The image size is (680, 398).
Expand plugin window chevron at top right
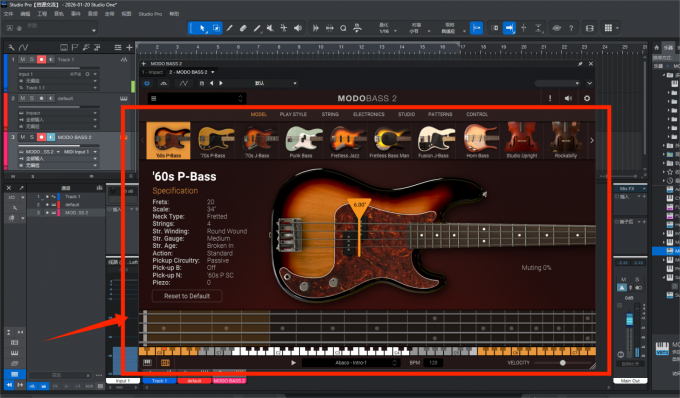(x=589, y=83)
